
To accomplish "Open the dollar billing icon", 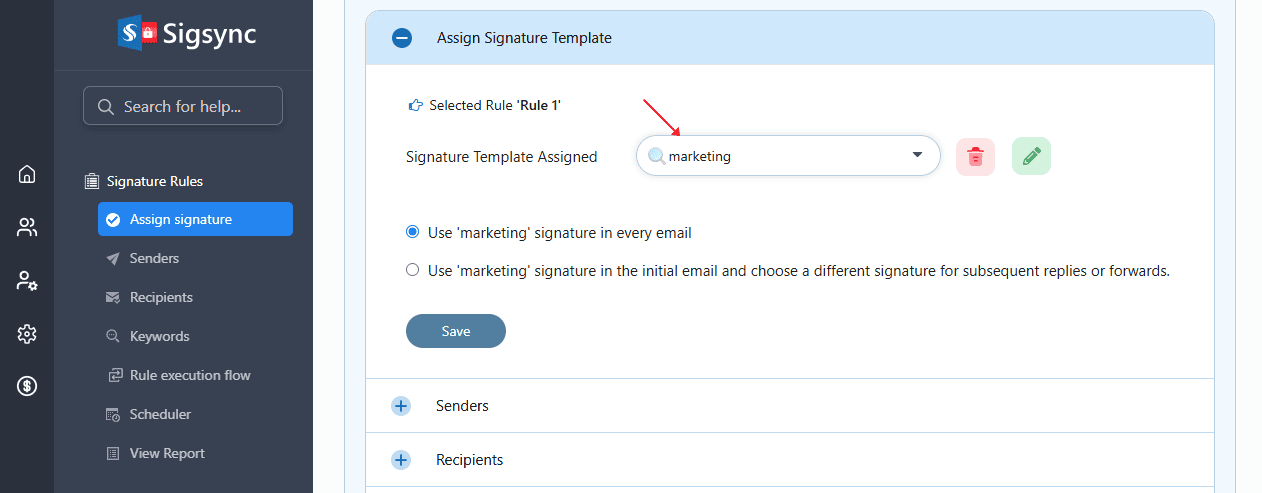I will pos(27,386).
